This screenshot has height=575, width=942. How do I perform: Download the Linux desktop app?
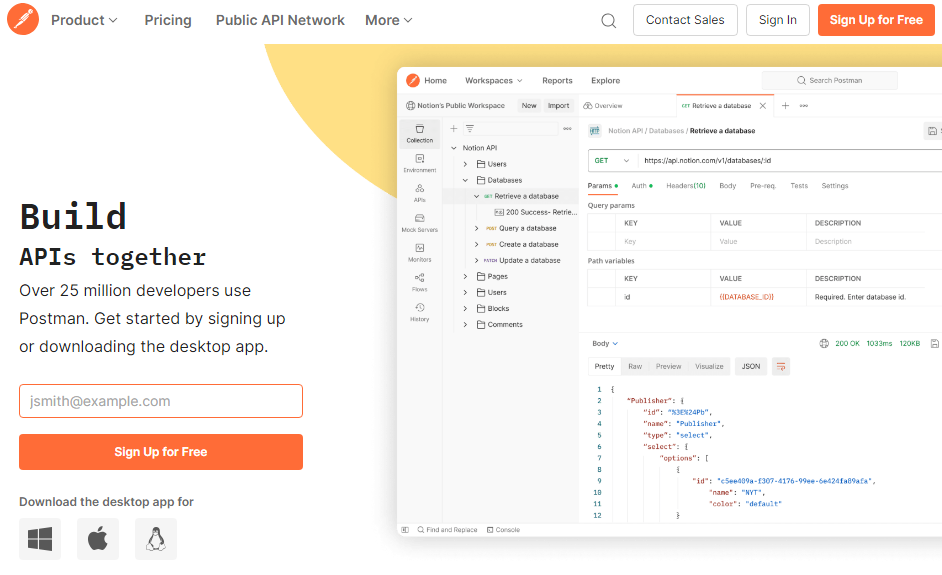(x=156, y=539)
